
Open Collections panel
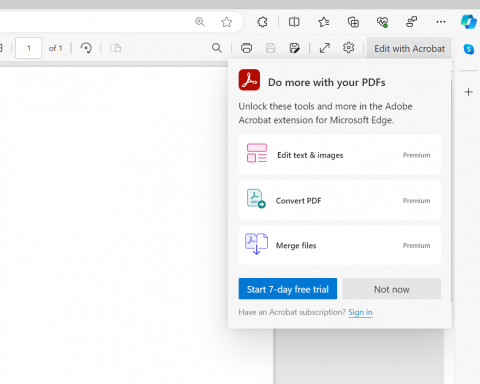click(x=353, y=22)
